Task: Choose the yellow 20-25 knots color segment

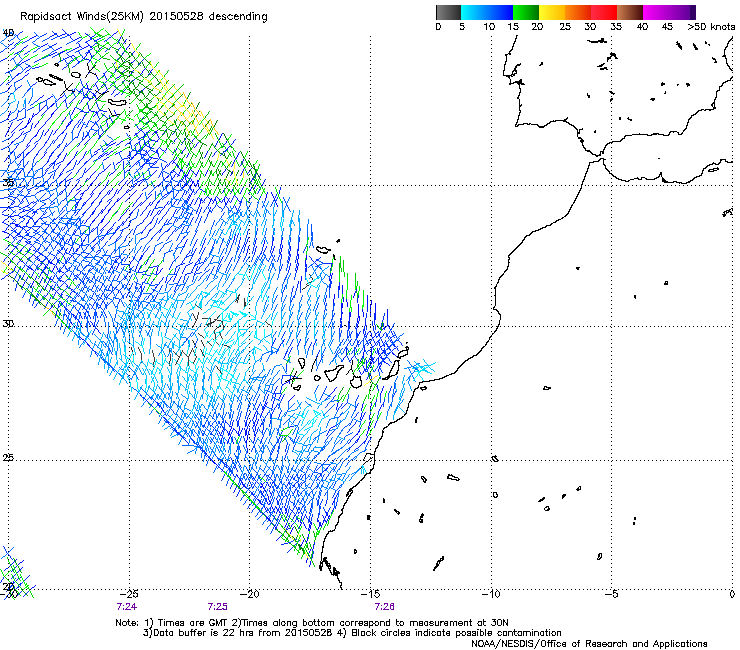Action: click(552, 12)
